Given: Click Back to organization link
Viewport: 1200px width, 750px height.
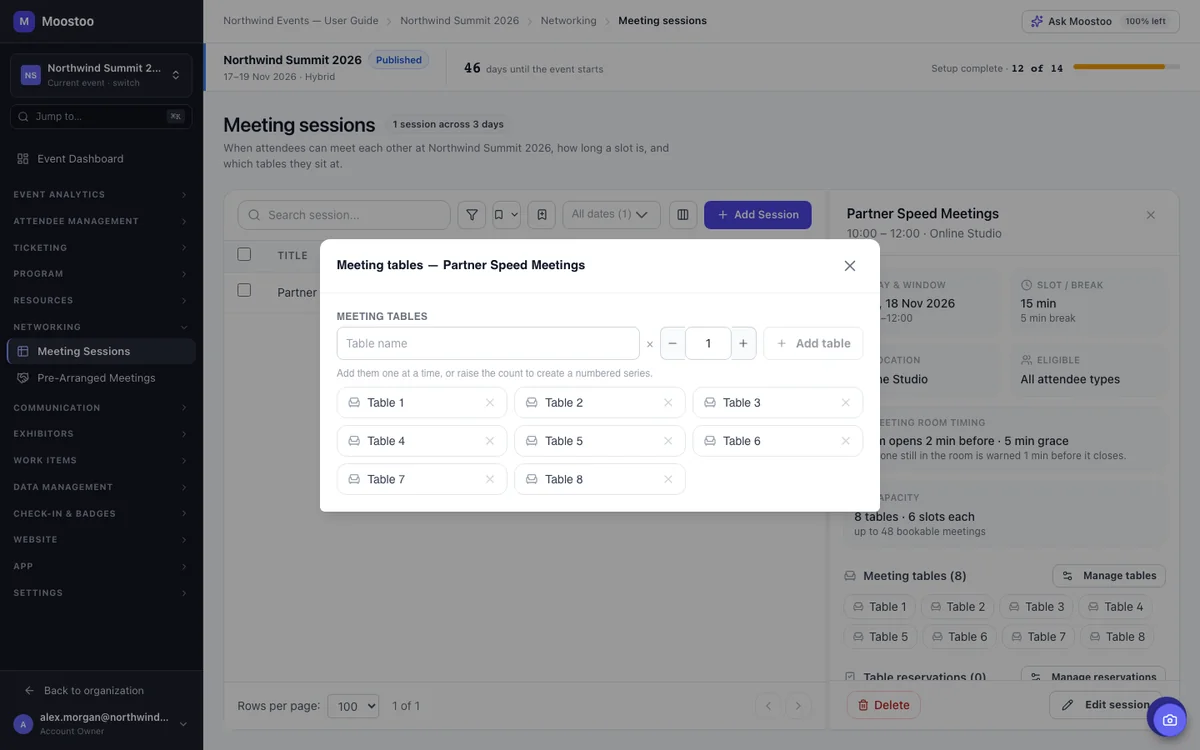Looking at the screenshot, I should click(84, 691).
